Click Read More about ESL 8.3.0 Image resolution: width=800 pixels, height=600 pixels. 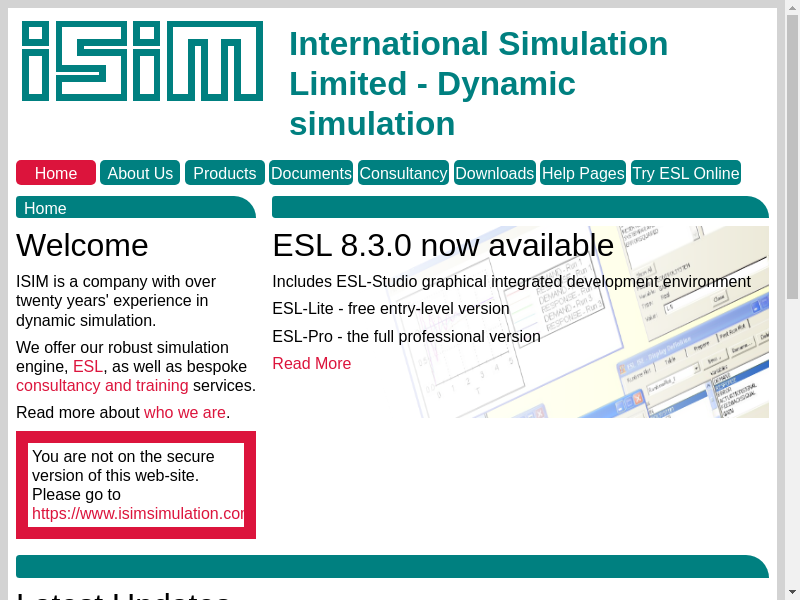312,364
